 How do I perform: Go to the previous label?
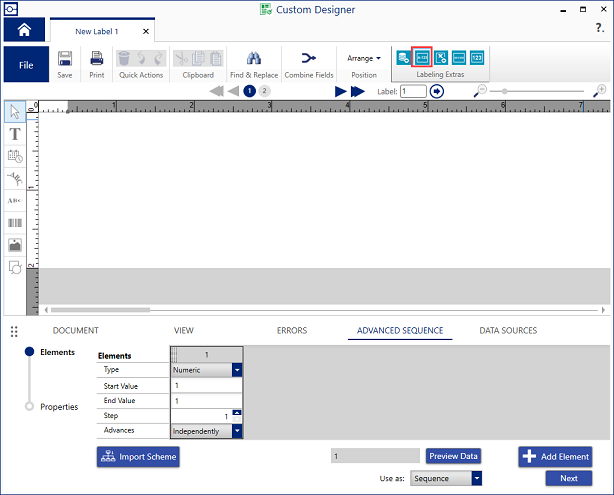pyautogui.click(x=233, y=91)
